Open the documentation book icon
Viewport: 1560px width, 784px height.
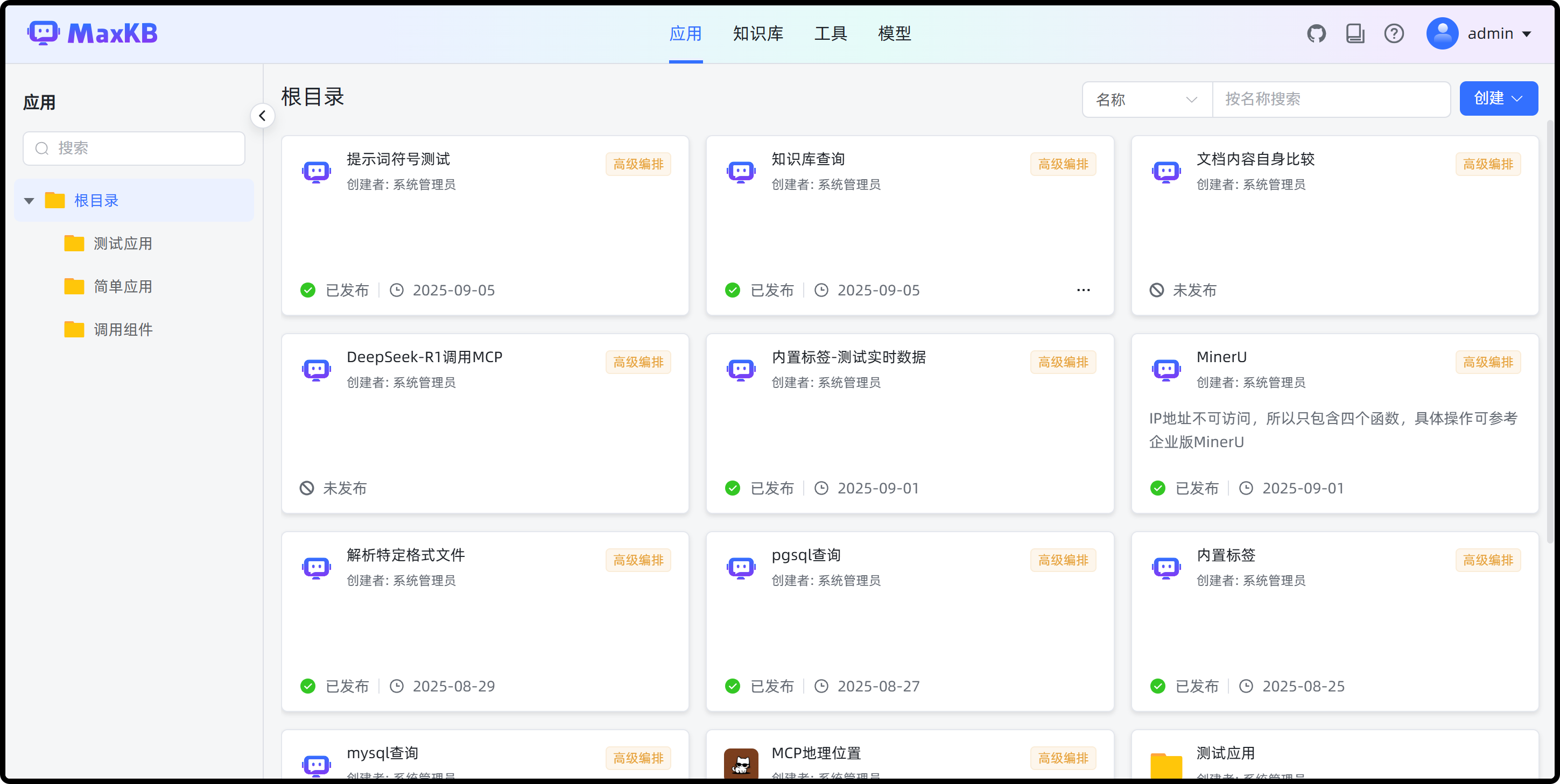point(1355,33)
